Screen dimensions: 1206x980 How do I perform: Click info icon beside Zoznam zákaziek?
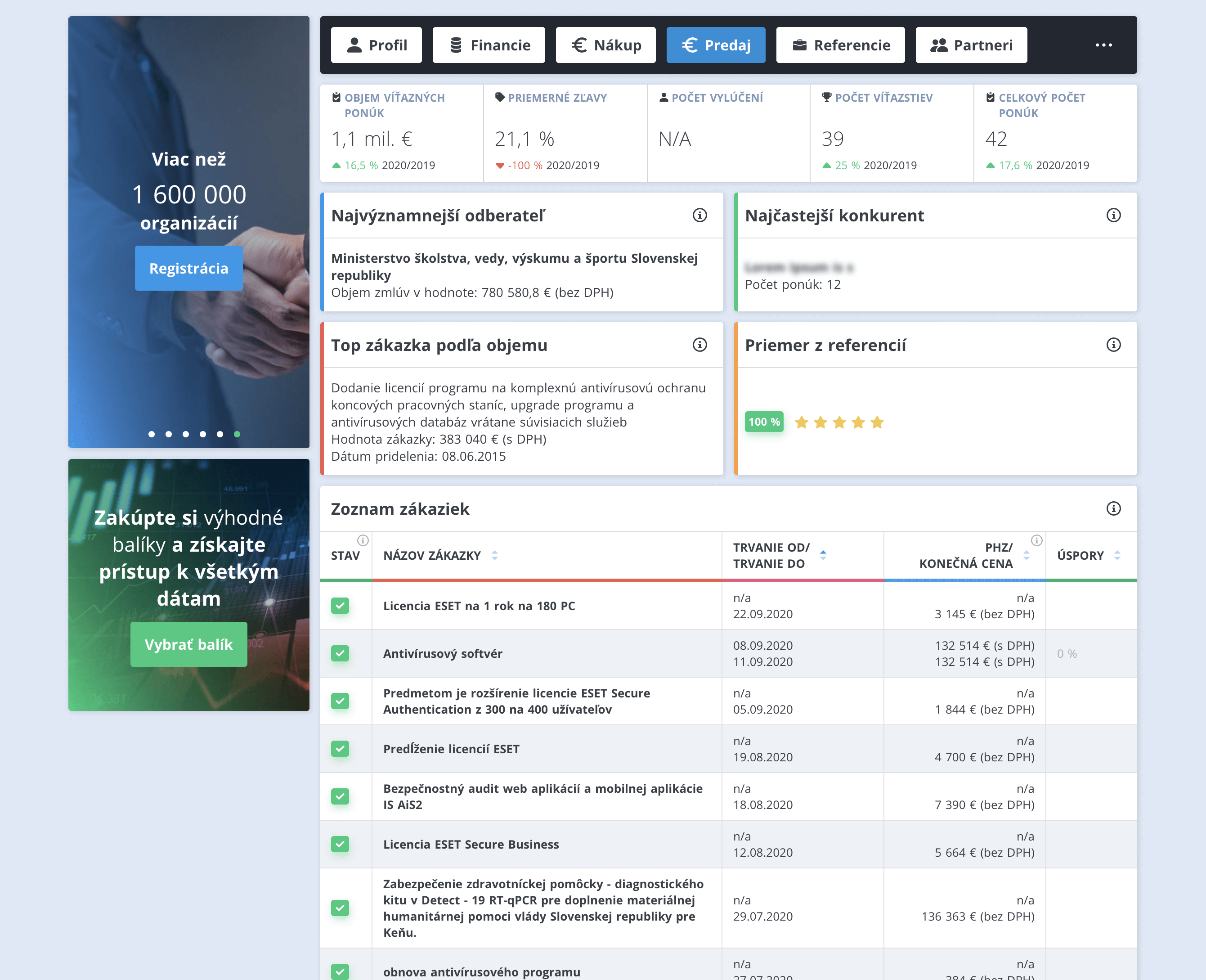(1113, 508)
